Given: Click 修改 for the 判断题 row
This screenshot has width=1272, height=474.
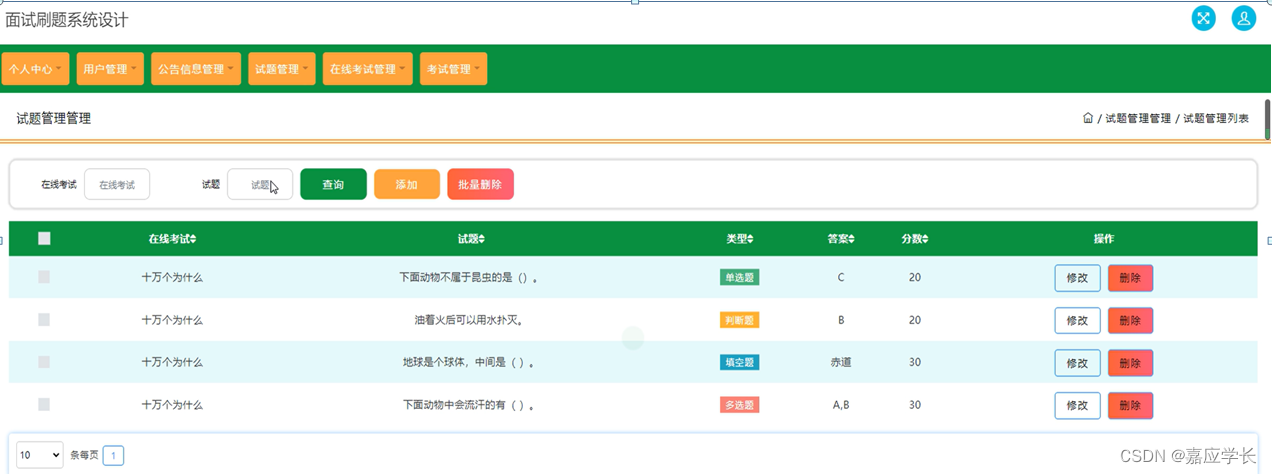Looking at the screenshot, I should point(1077,320).
